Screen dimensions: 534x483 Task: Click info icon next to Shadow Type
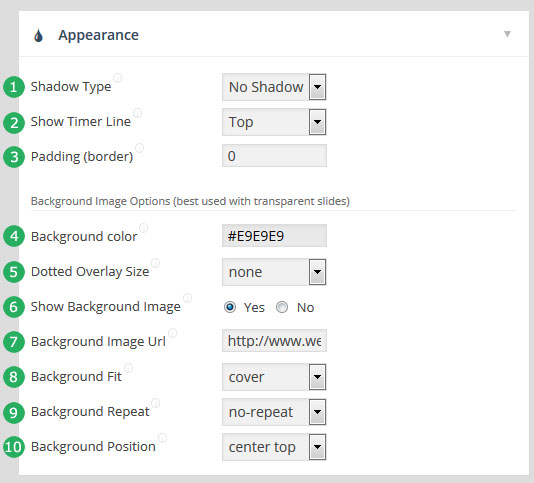click(117, 78)
